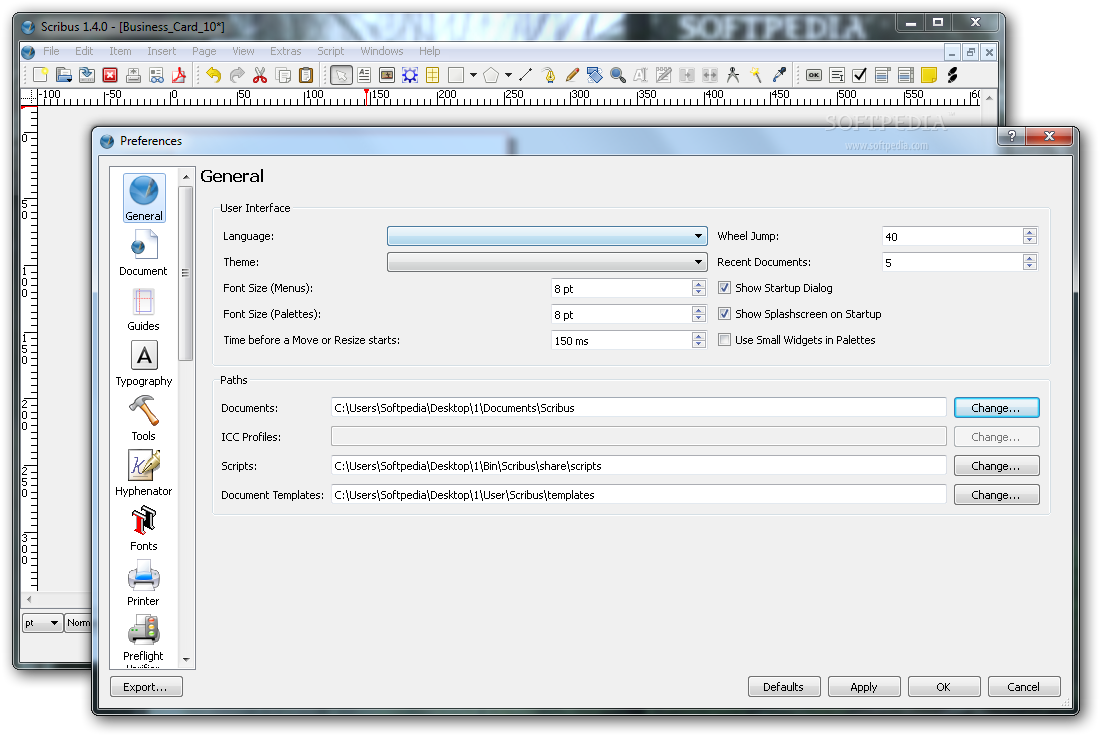Toggle Show Startup Dialog checkbox
The image size is (1100, 736).
(x=725, y=288)
